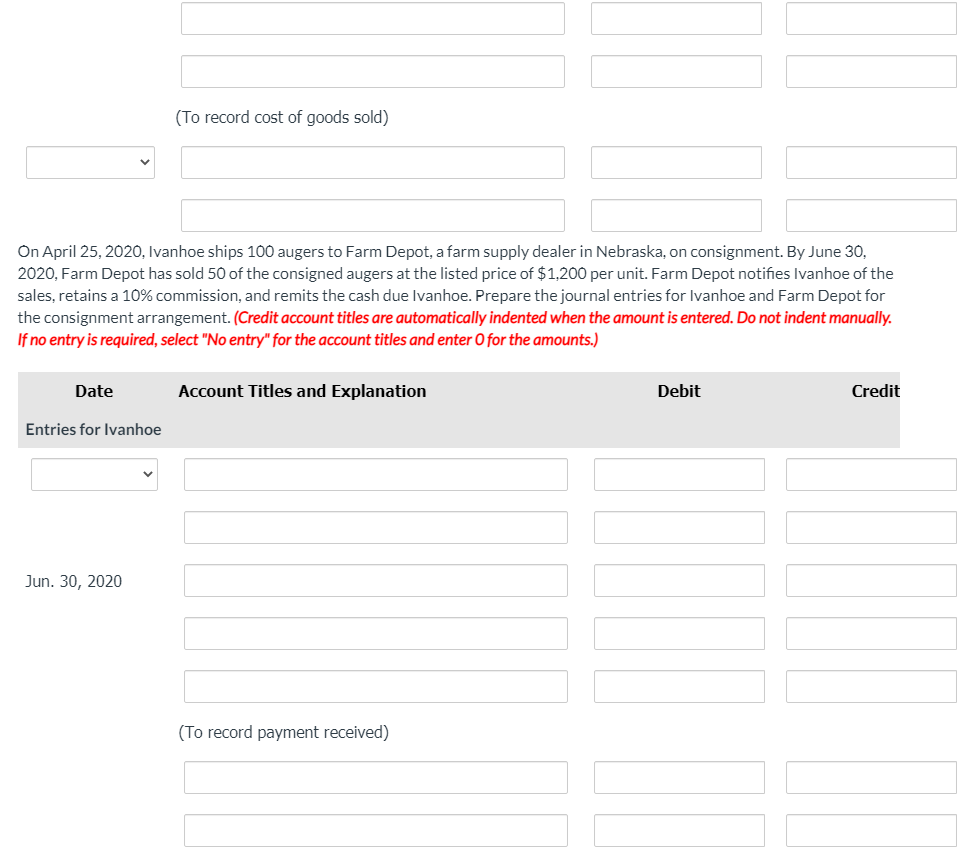Select debit field just above '(To record cost of goods sold)'

pyautogui.click(x=676, y=71)
